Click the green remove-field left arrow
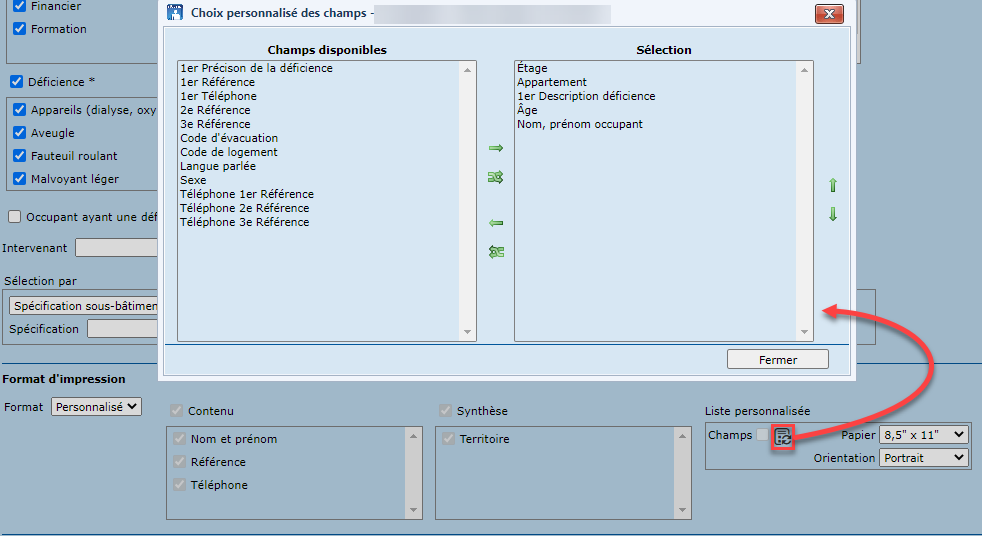 pos(495,223)
